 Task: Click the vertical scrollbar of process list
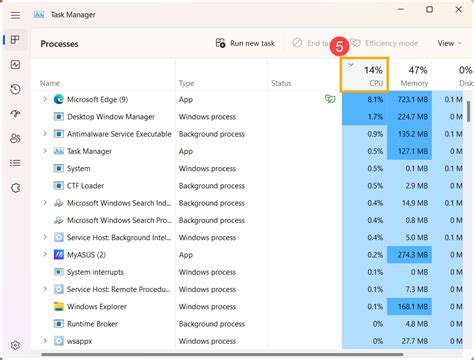click(x=468, y=112)
